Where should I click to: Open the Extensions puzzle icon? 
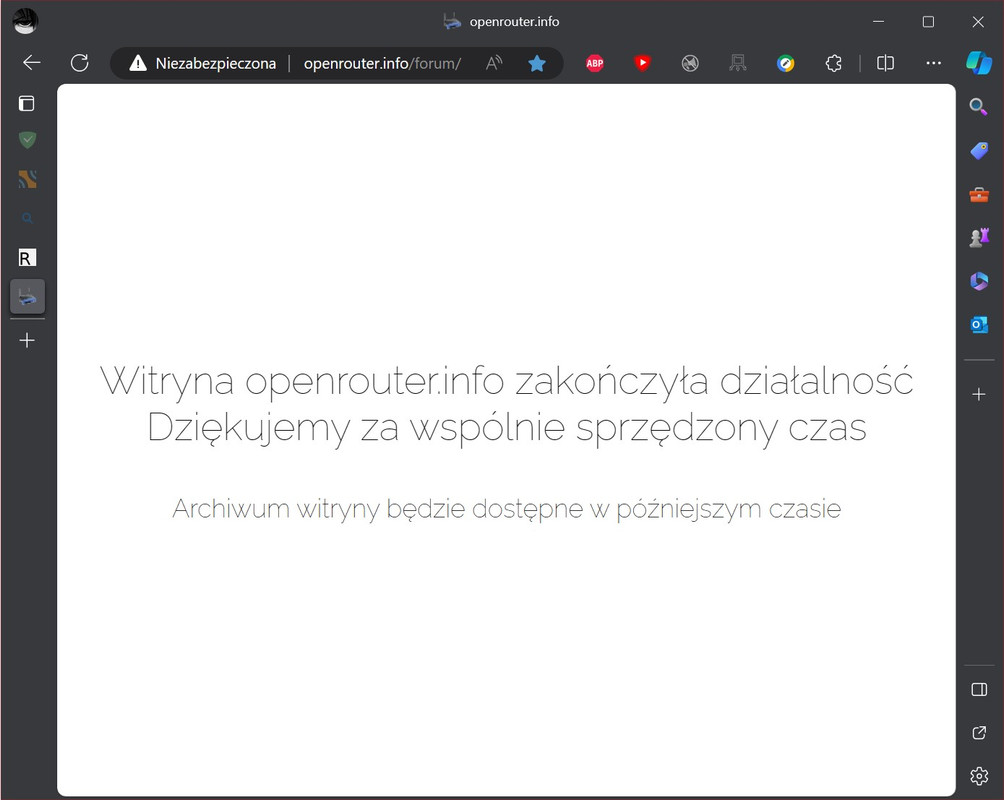(834, 63)
